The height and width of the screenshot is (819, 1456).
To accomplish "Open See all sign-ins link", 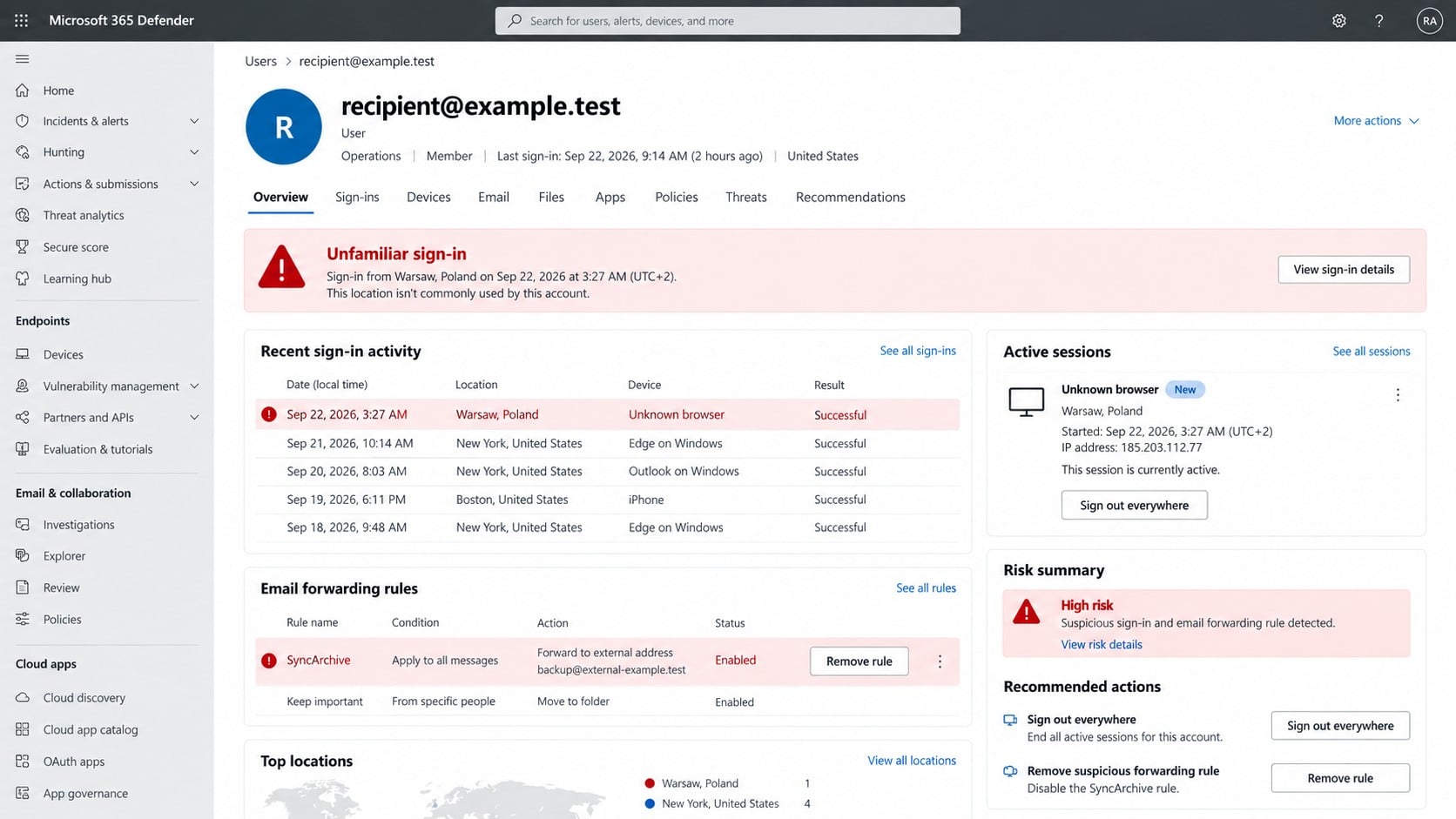I will point(918,351).
